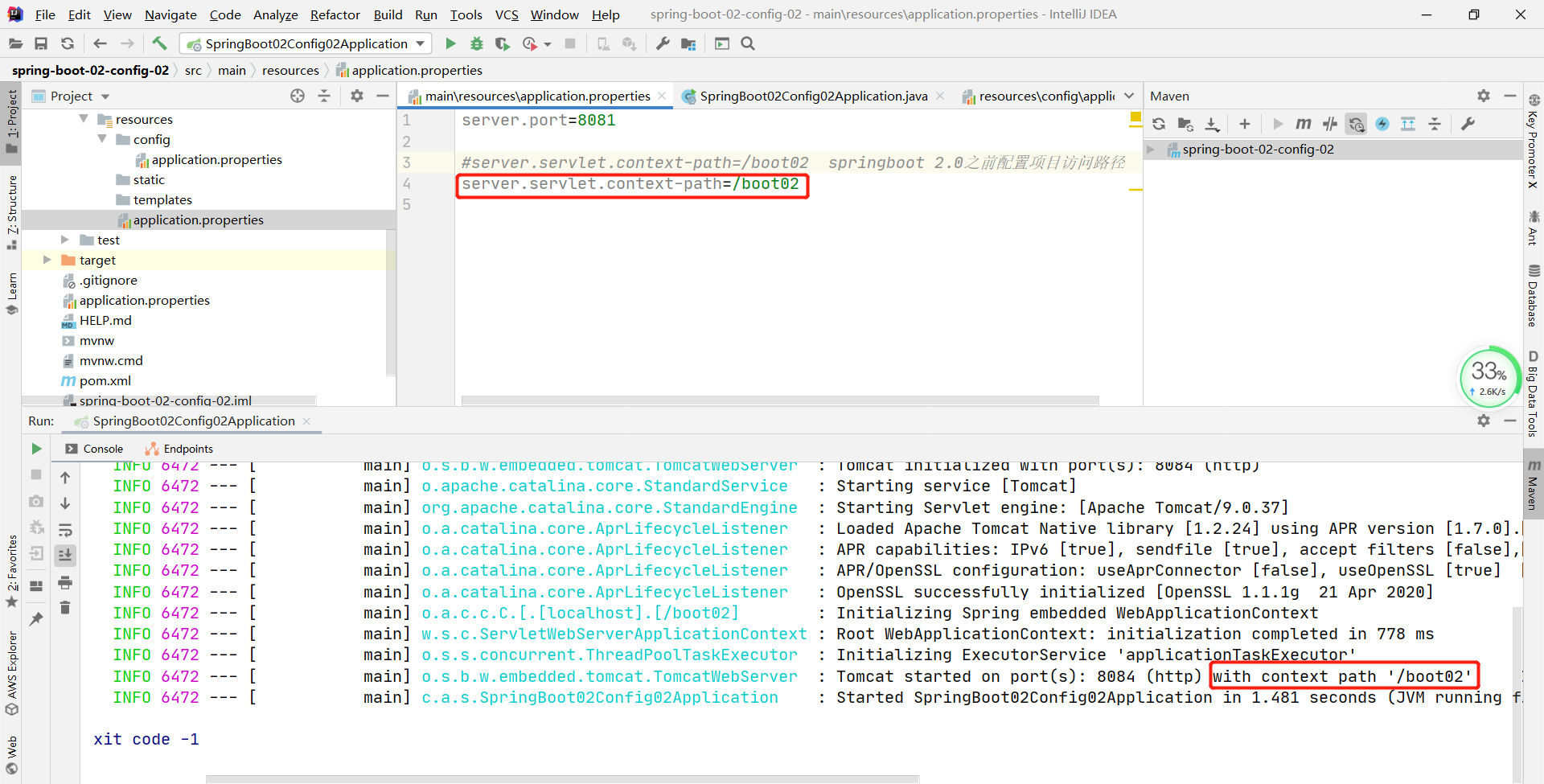Generate sources and update Maven folders

tap(1185, 124)
